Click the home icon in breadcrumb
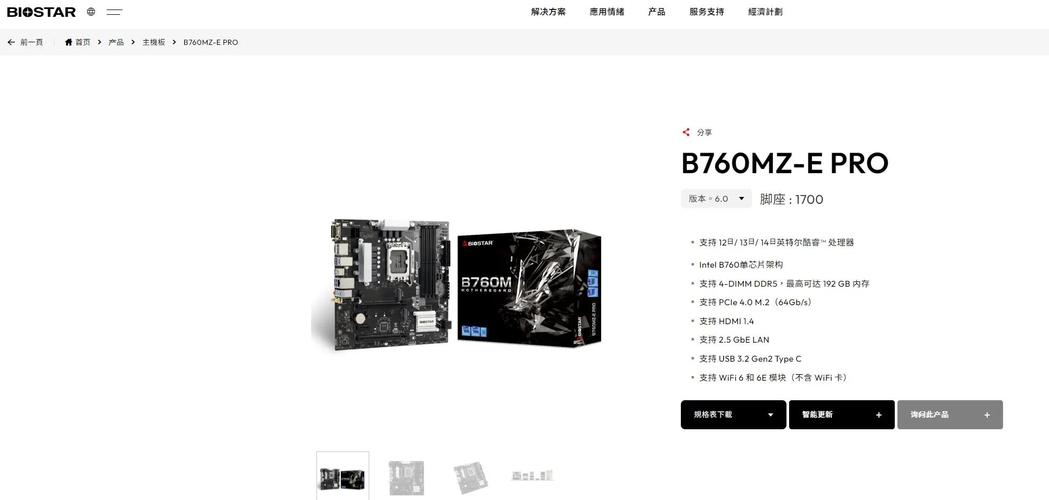 click(68, 42)
